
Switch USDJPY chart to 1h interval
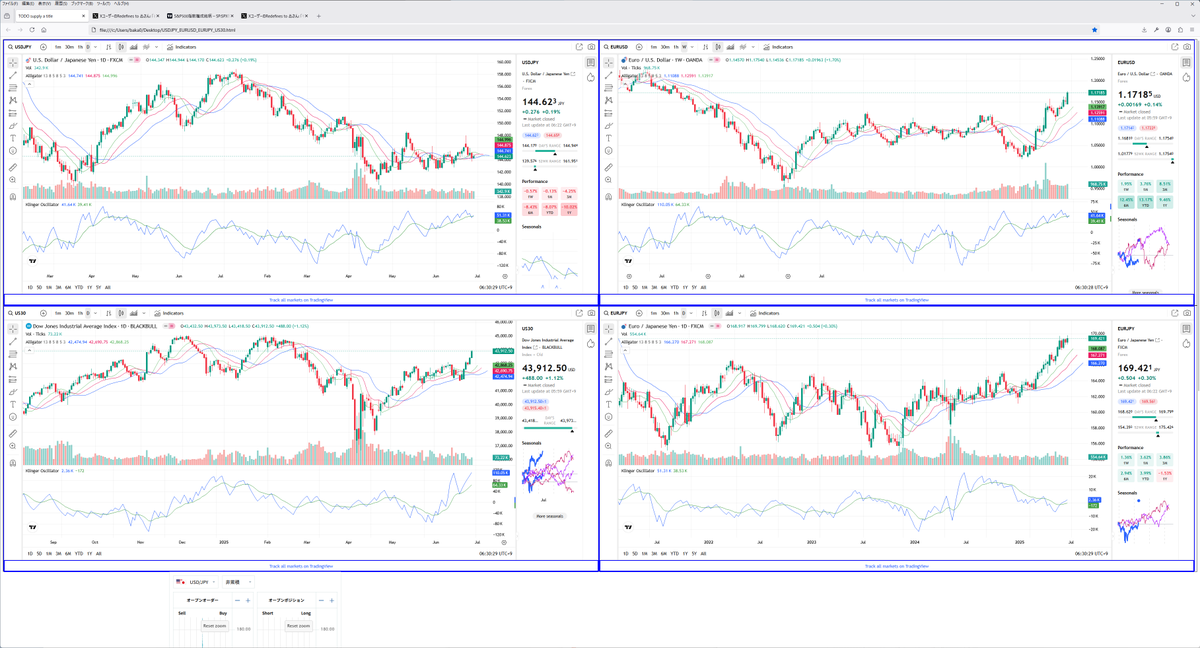(x=80, y=47)
